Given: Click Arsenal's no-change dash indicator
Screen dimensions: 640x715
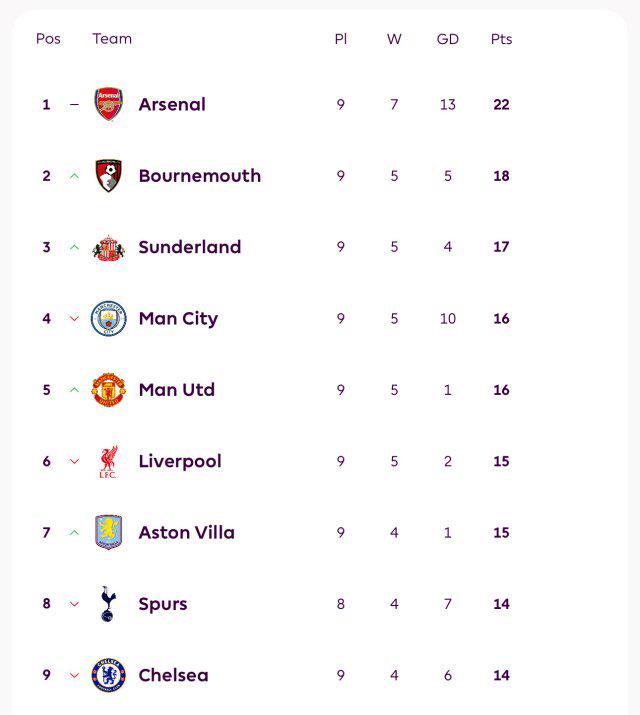Looking at the screenshot, I should point(74,104).
